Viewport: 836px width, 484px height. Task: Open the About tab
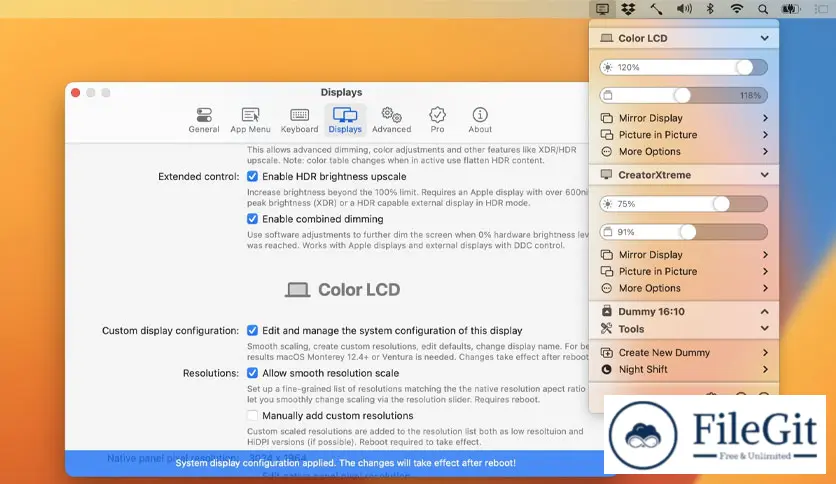pyautogui.click(x=480, y=120)
